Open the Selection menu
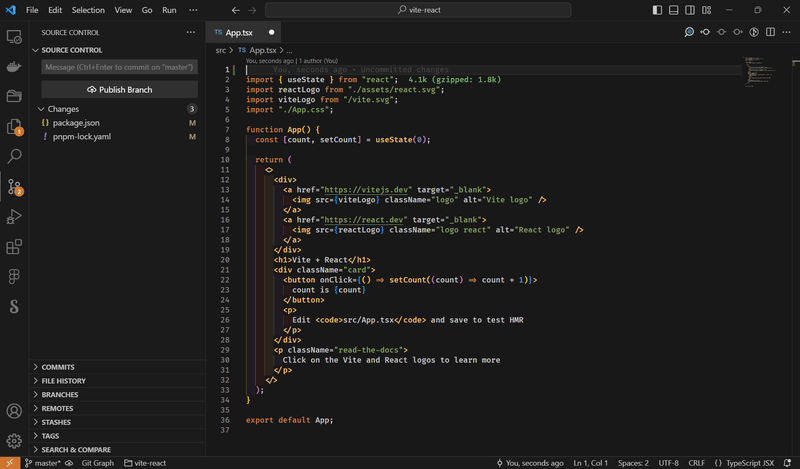This screenshot has height=469, width=800. point(88,10)
